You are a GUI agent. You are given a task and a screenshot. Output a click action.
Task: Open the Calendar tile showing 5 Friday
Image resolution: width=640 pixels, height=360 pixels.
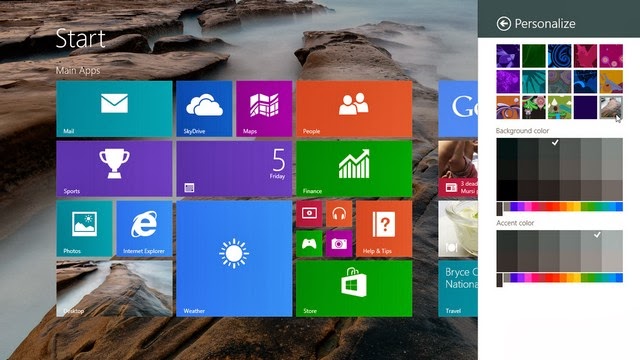(234, 169)
